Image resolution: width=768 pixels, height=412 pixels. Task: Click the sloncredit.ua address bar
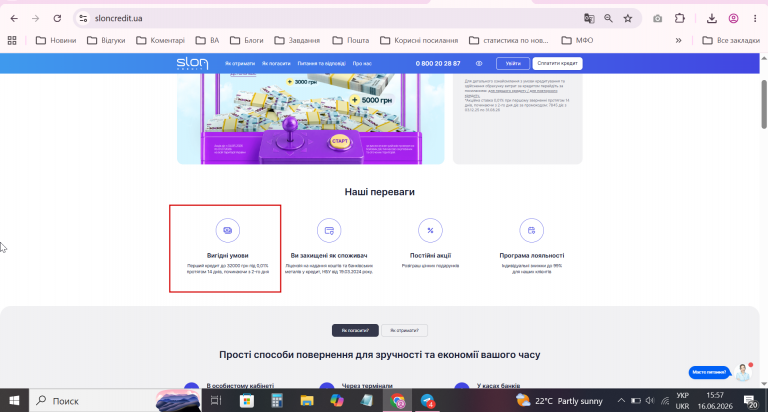pyautogui.click(x=333, y=19)
